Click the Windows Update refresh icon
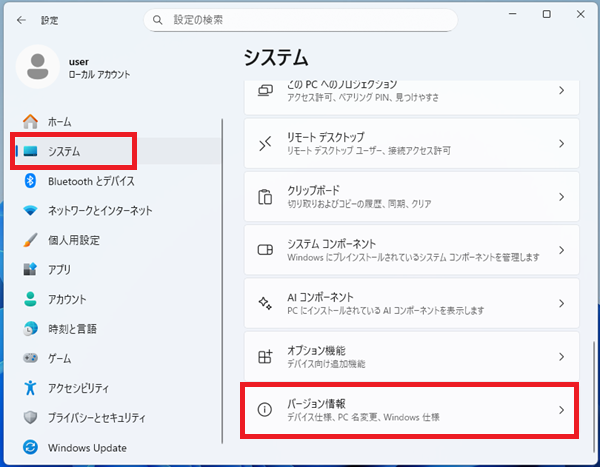 [30, 447]
